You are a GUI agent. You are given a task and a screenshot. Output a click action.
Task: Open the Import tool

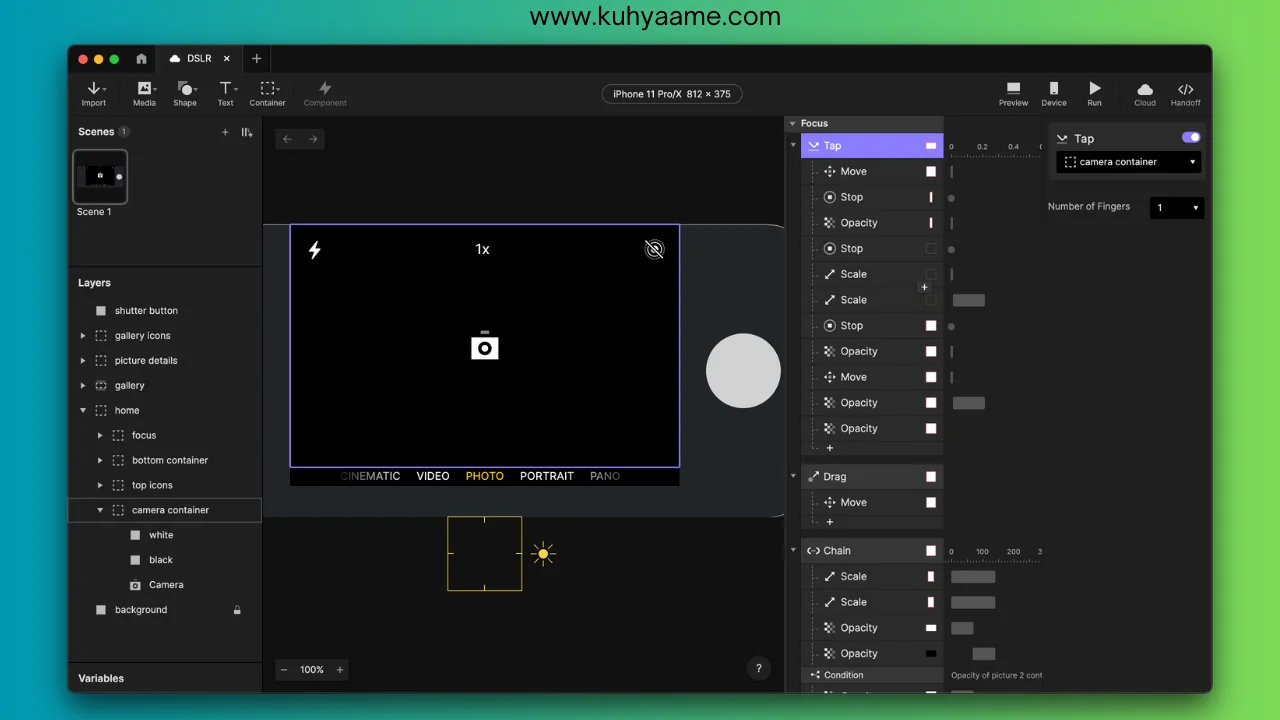93,94
